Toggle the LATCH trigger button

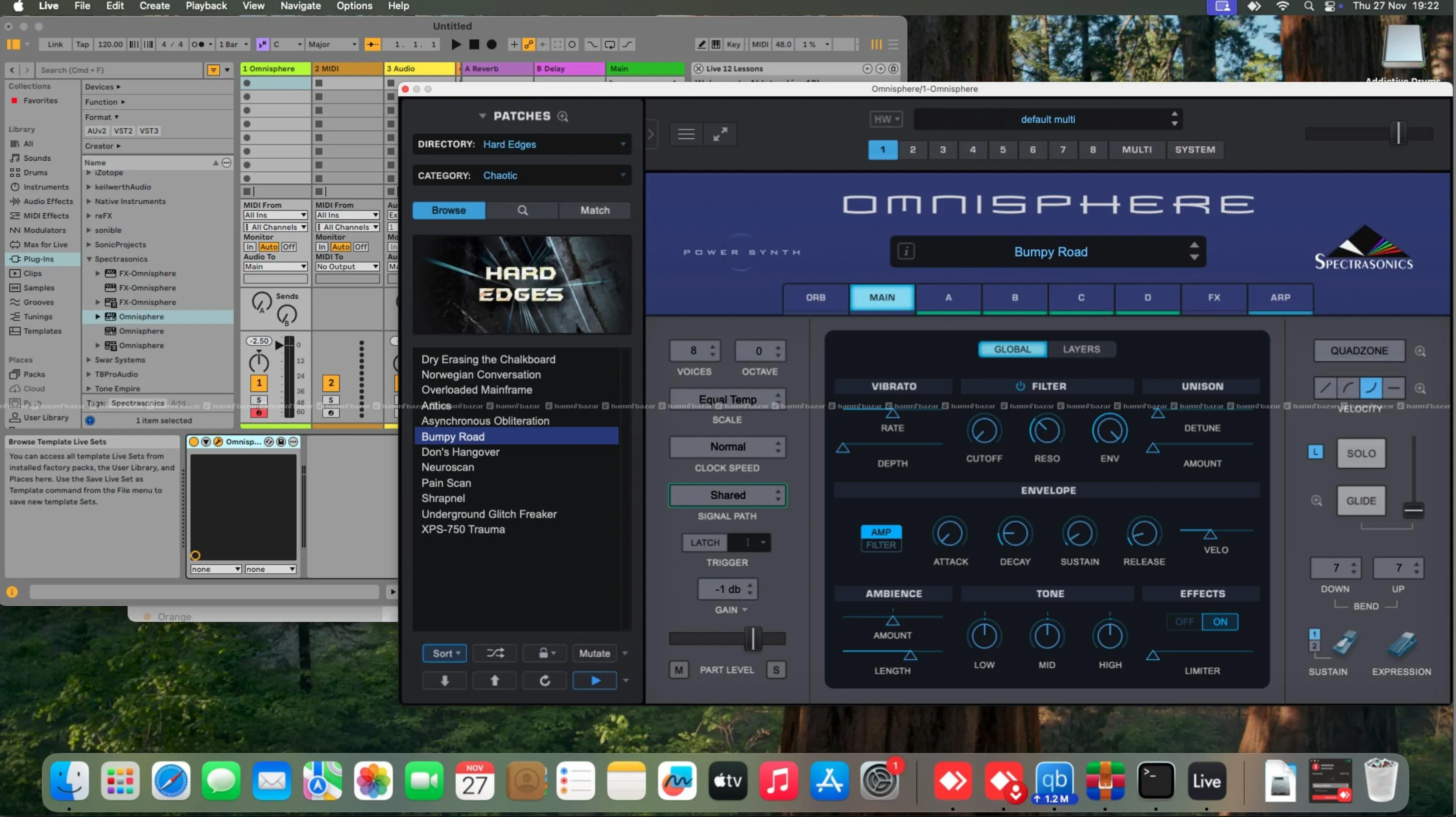tap(705, 543)
